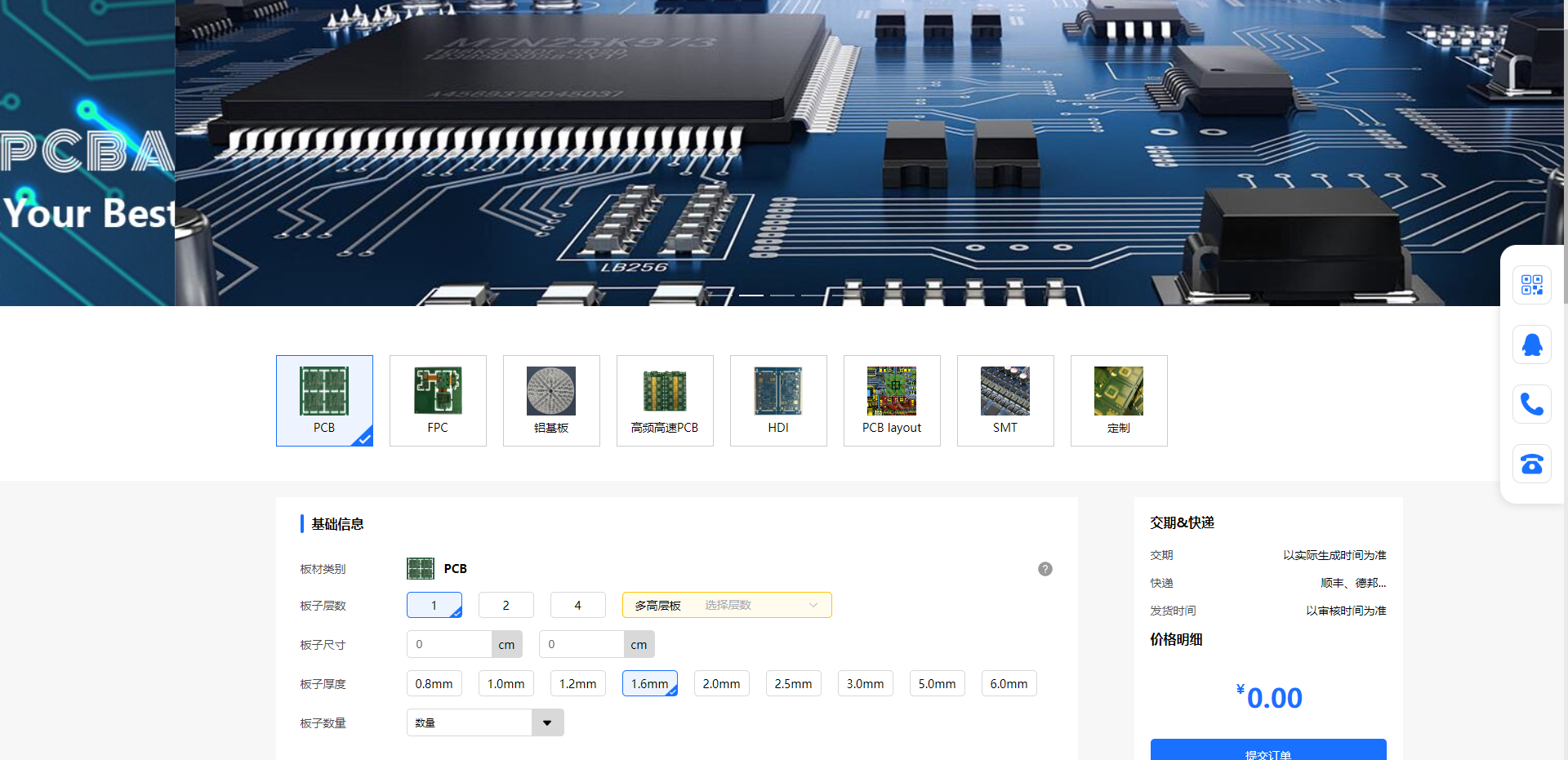Select the FPC product category
Image resolution: width=1568 pixels, height=760 pixels.
tap(438, 401)
